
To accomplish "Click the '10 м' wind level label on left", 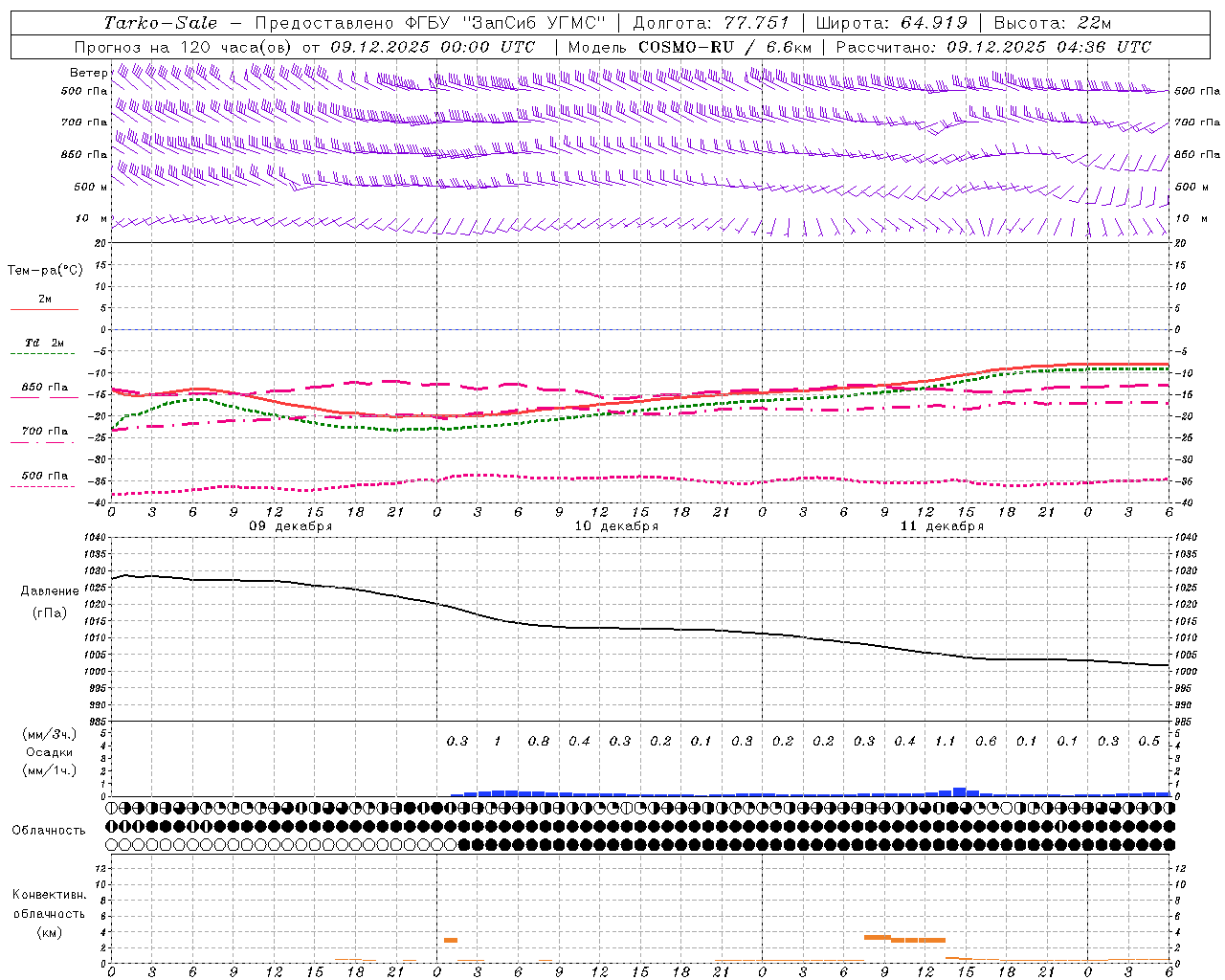I will [91, 219].
